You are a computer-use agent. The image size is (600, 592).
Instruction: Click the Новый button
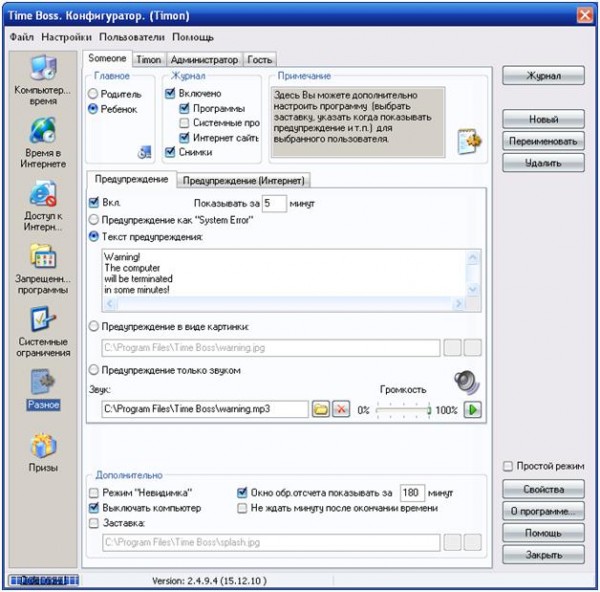[543, 119]
